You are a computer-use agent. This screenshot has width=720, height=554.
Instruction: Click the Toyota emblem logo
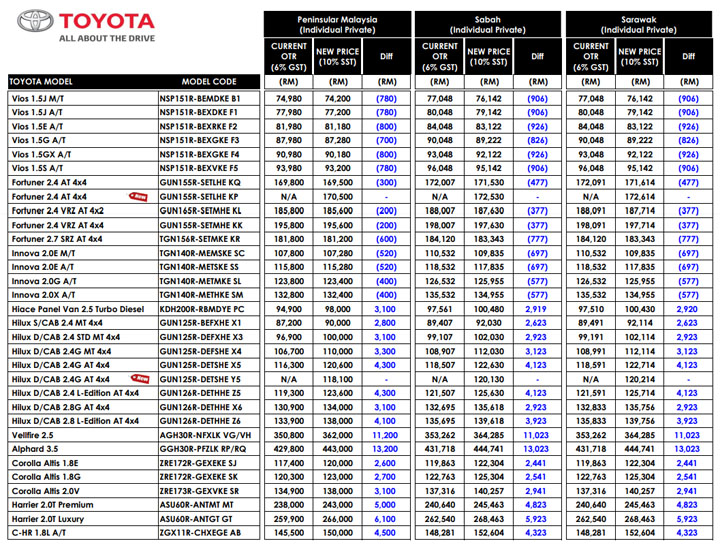click(35, 21)
